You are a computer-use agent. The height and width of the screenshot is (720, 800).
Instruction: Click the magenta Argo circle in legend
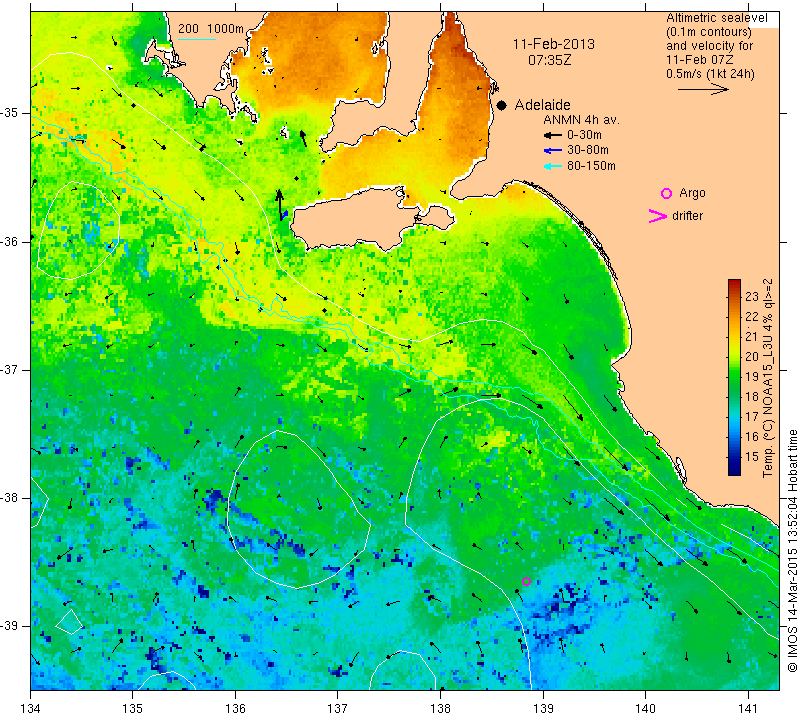[666, 193]
